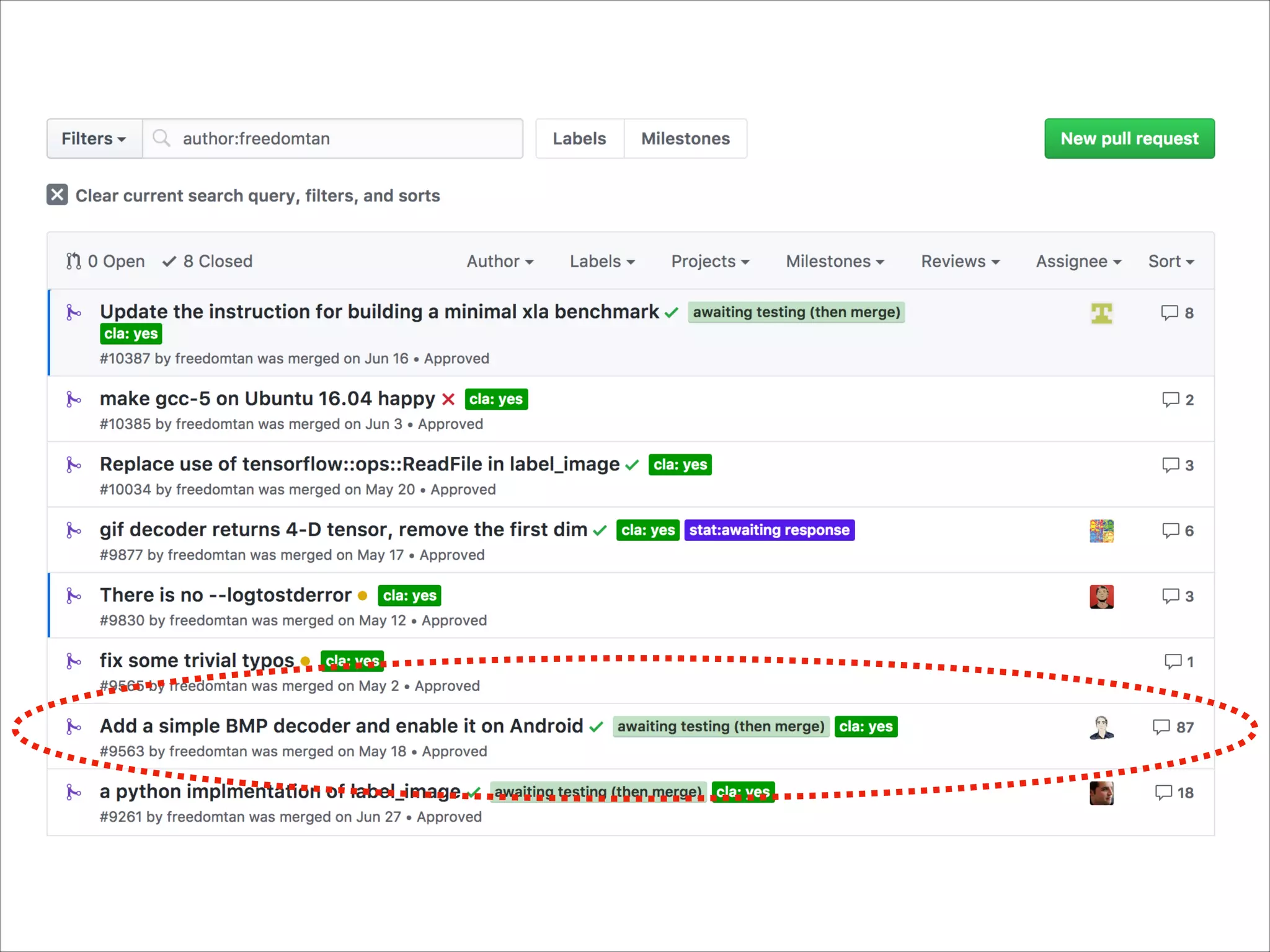Image resolution: width=1270 pixels, height=952 pixels.
Task: Click the purple 'stat:awaiting response' label
Action: 769,530
